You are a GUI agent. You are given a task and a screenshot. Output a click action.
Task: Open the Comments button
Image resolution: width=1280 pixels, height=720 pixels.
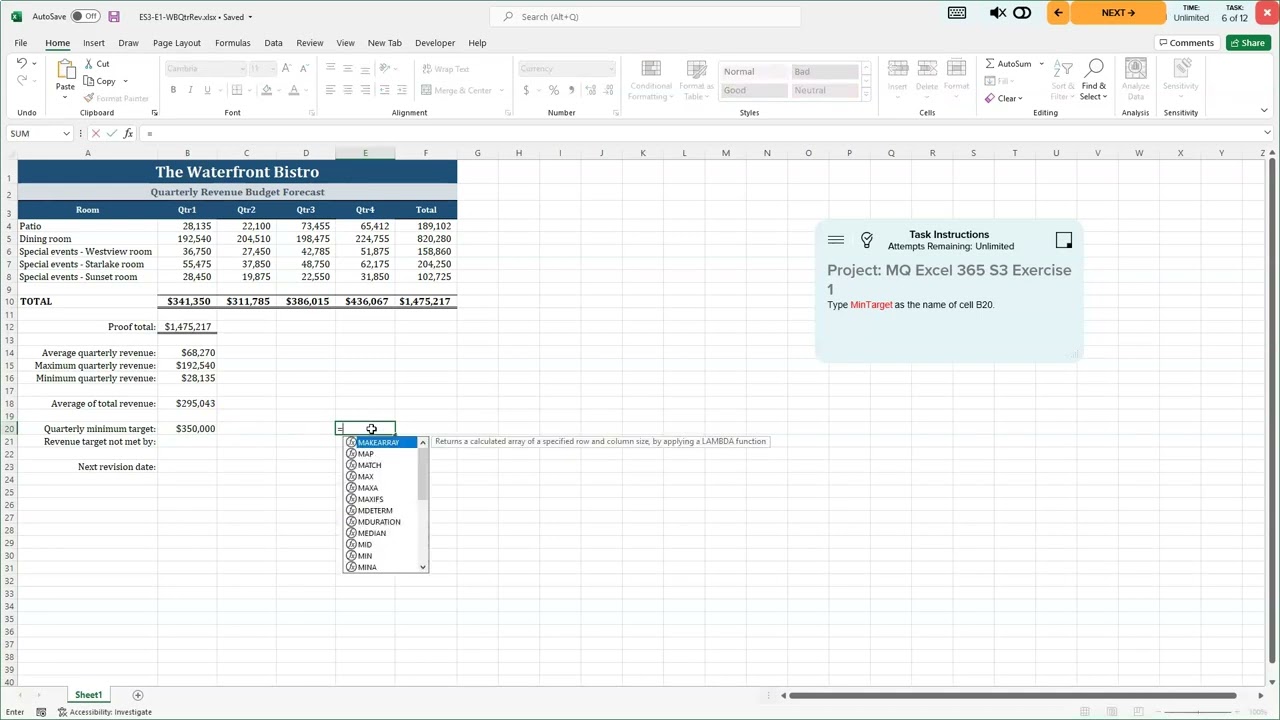click(x=1186, y=43)
